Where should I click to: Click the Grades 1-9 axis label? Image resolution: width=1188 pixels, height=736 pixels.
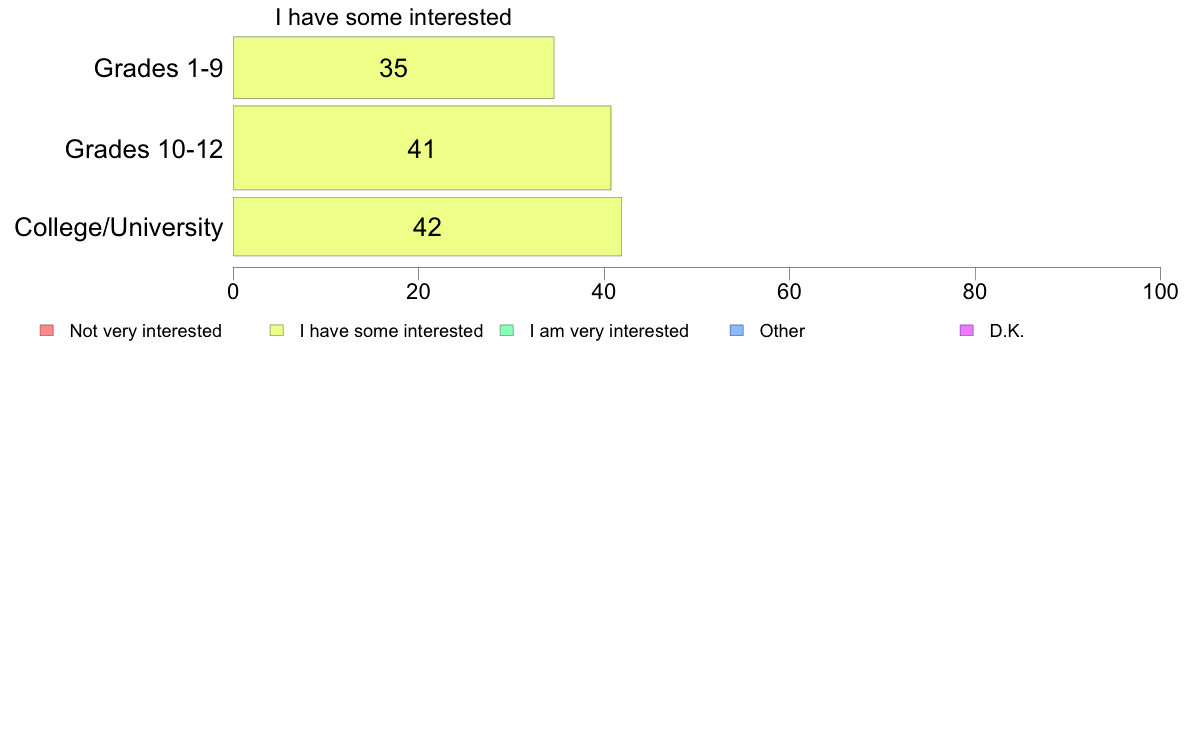158,68
